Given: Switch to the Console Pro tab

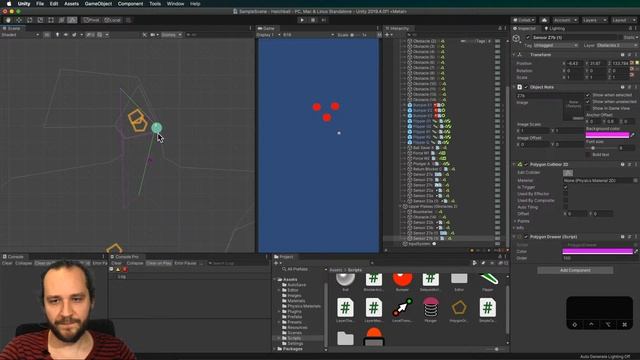Looking at the screenshot, I should (126, 257).
